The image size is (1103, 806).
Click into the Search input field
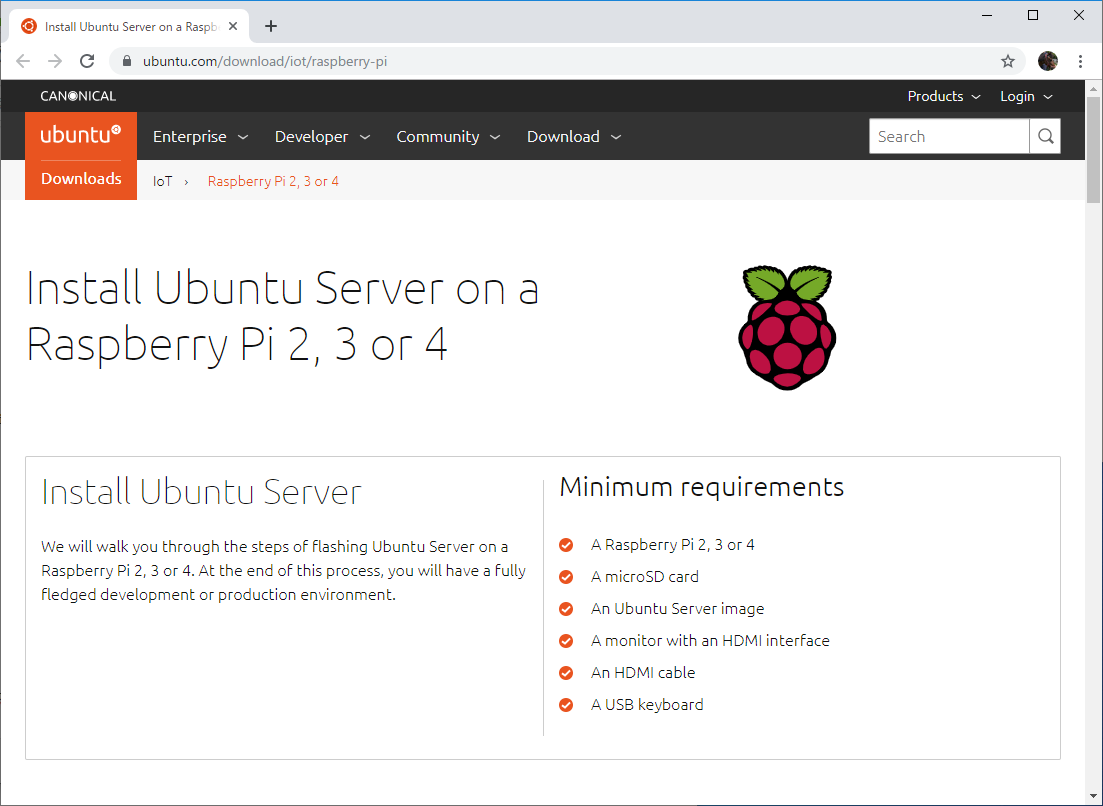point(949,136)
